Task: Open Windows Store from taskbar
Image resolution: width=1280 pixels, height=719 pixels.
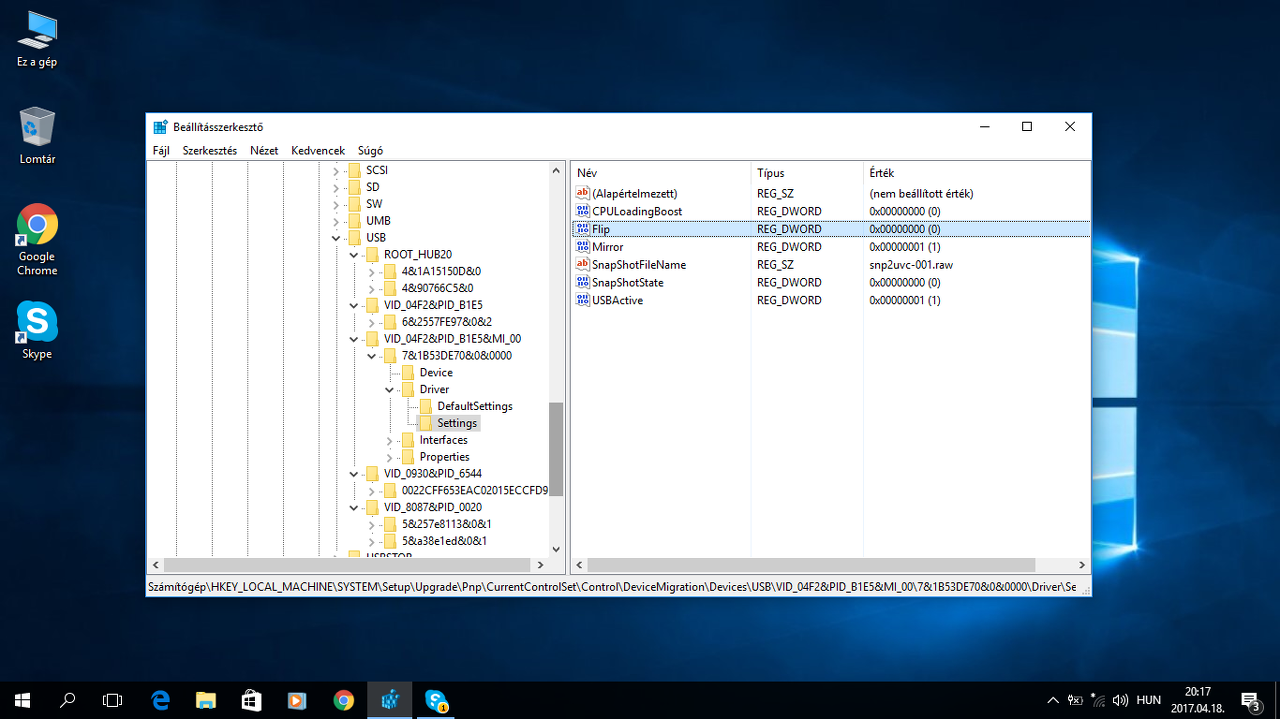Action: point(252,700)
